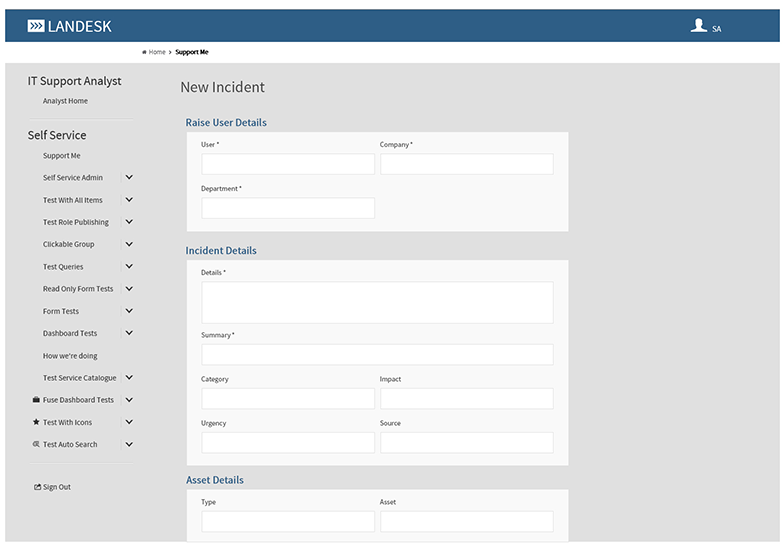This screenshot has height=557, width=784.
Task: Open the SA user profile icon
Action: point(699,26)
